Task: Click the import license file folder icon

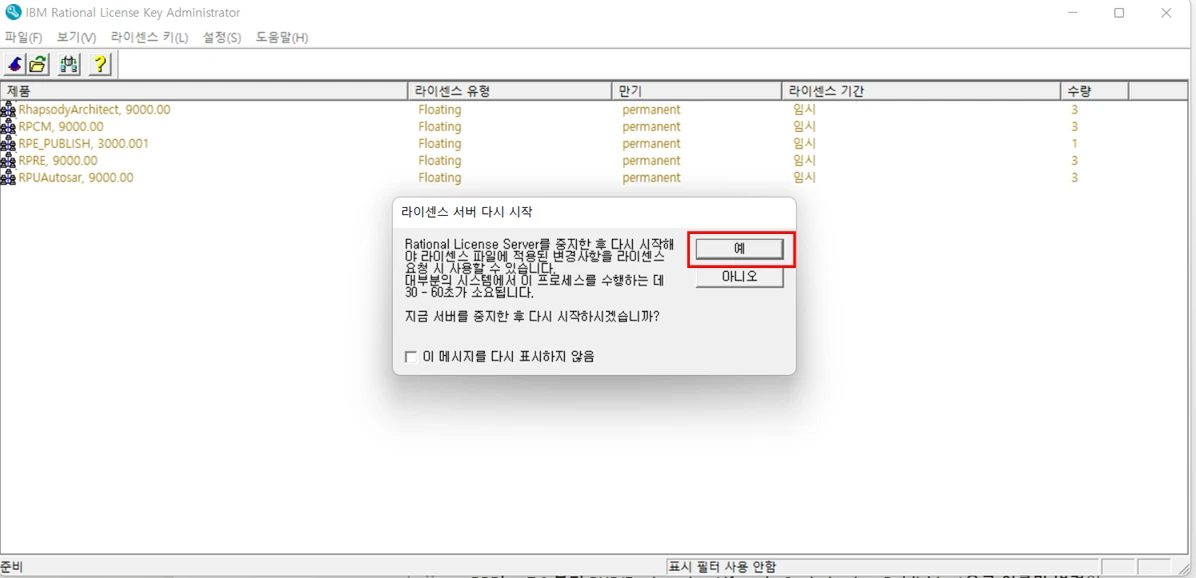Action: [x=39, y=65]
